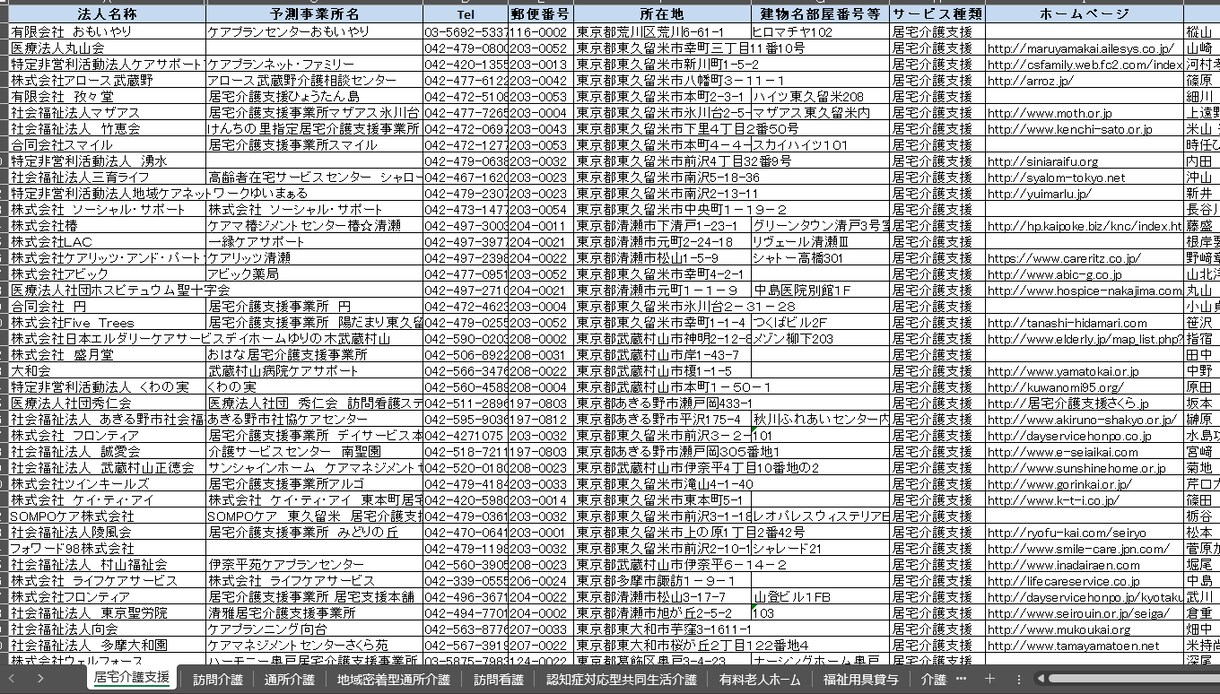
Task: Select cell 一縁ケアサポート
Action: [x=315, y=242]
